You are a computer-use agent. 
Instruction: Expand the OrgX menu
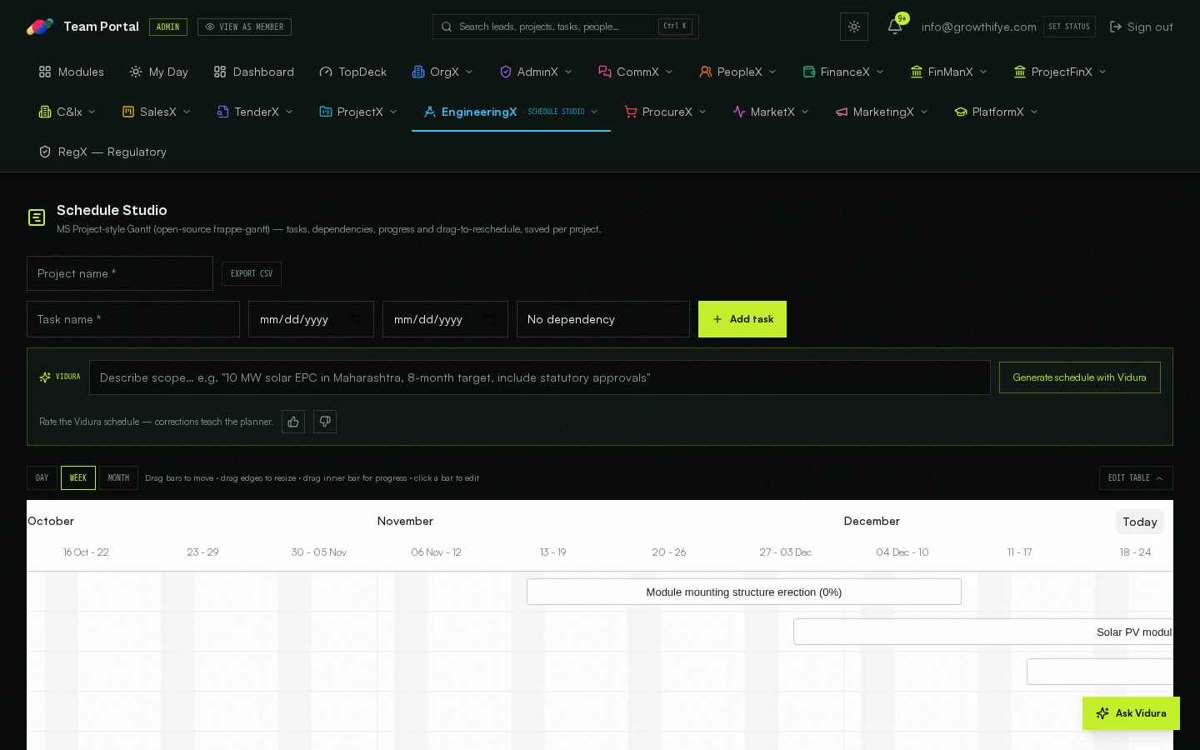443,72
